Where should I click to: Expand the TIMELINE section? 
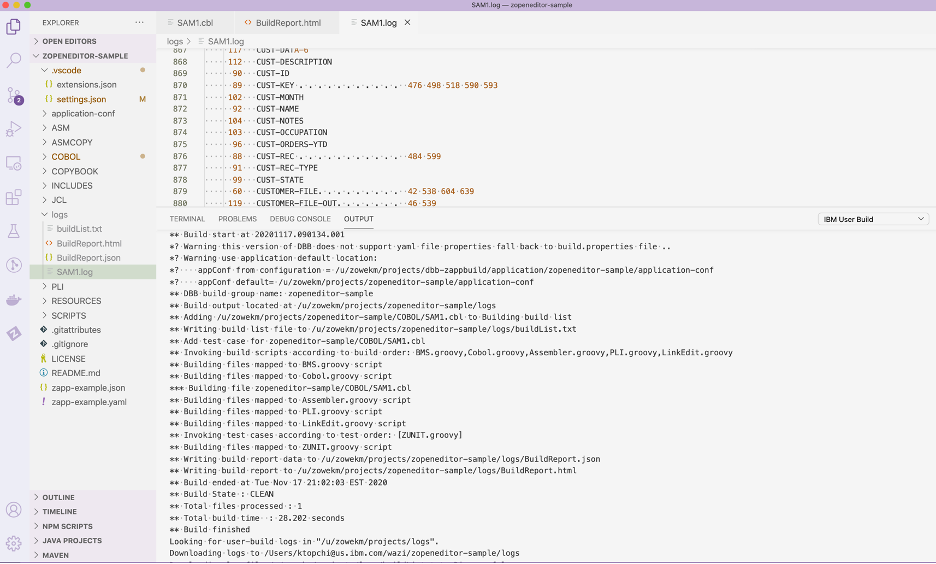click(x=93, y=511)
